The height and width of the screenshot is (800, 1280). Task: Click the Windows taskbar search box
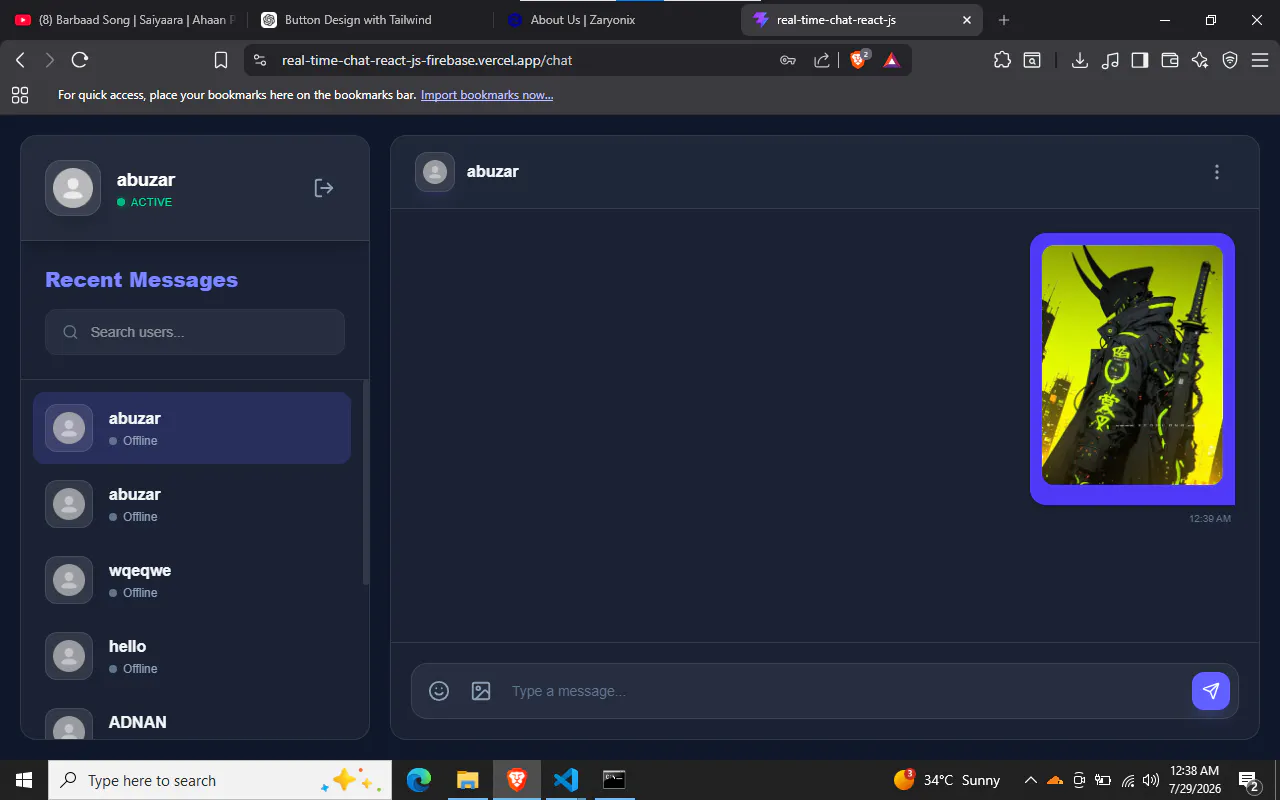tap(220, 780)
